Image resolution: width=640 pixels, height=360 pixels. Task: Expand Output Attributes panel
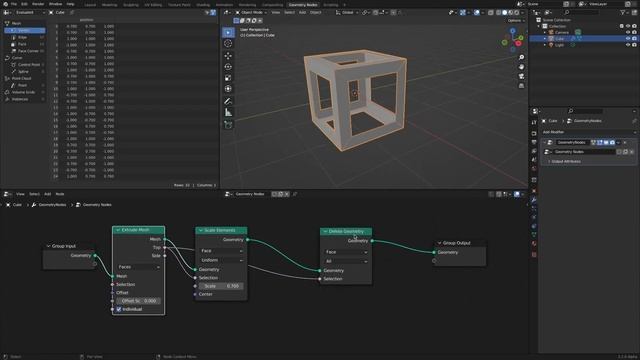[565, 162]
